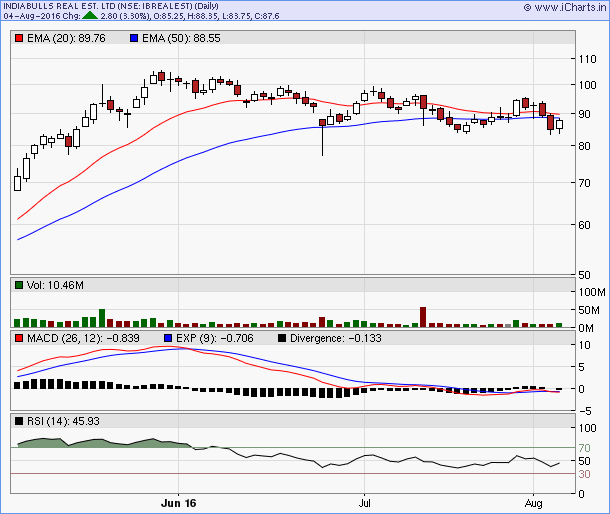Click the Vol: 10.46M label
Image resolution: width=610 pixels, height=514 pixels.
(x=55, y=285)
